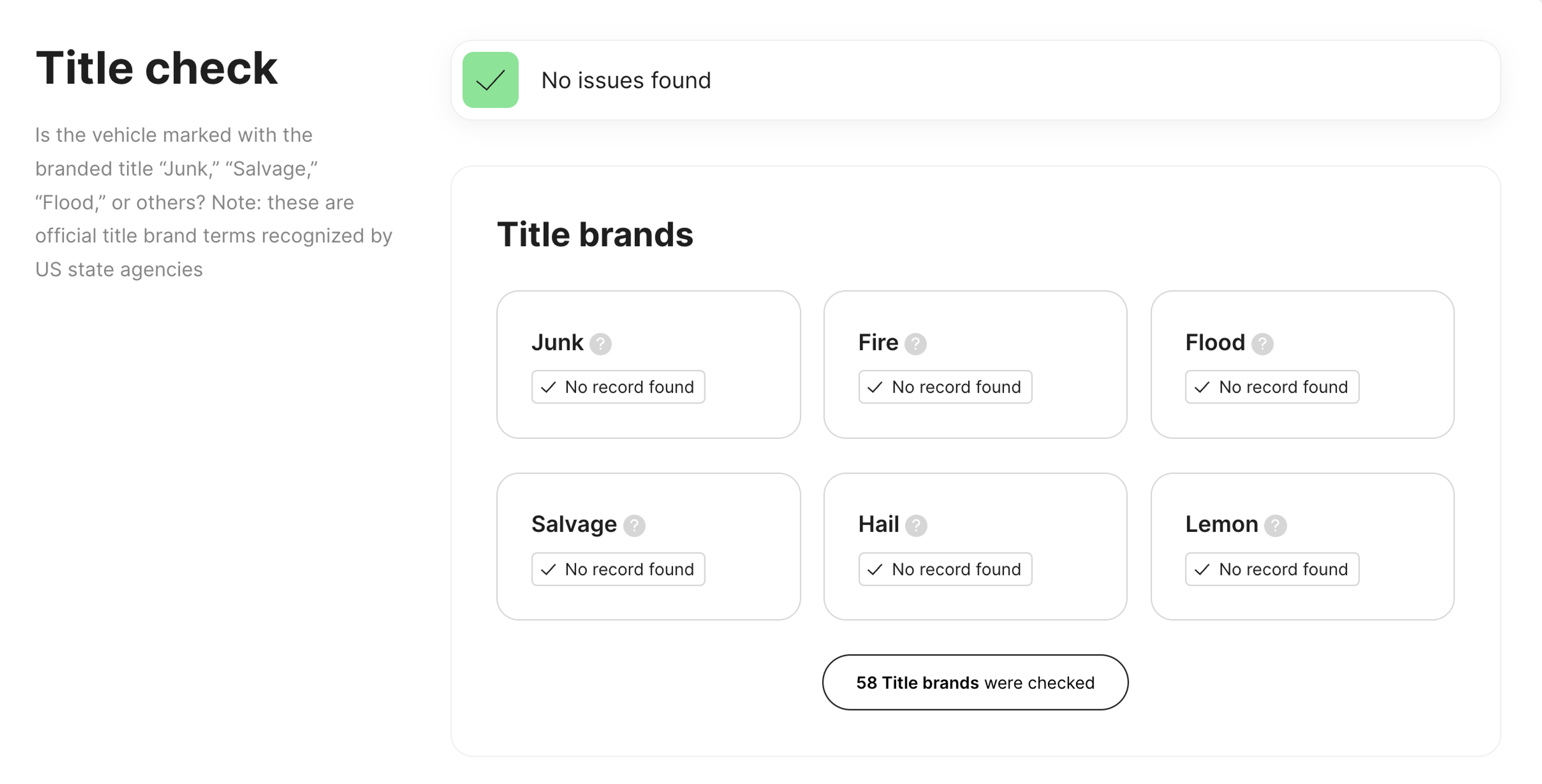Viewport: 1542px width, 784px height.
Task: Click the help icon next to Flood
Action: click(1262, 344)
